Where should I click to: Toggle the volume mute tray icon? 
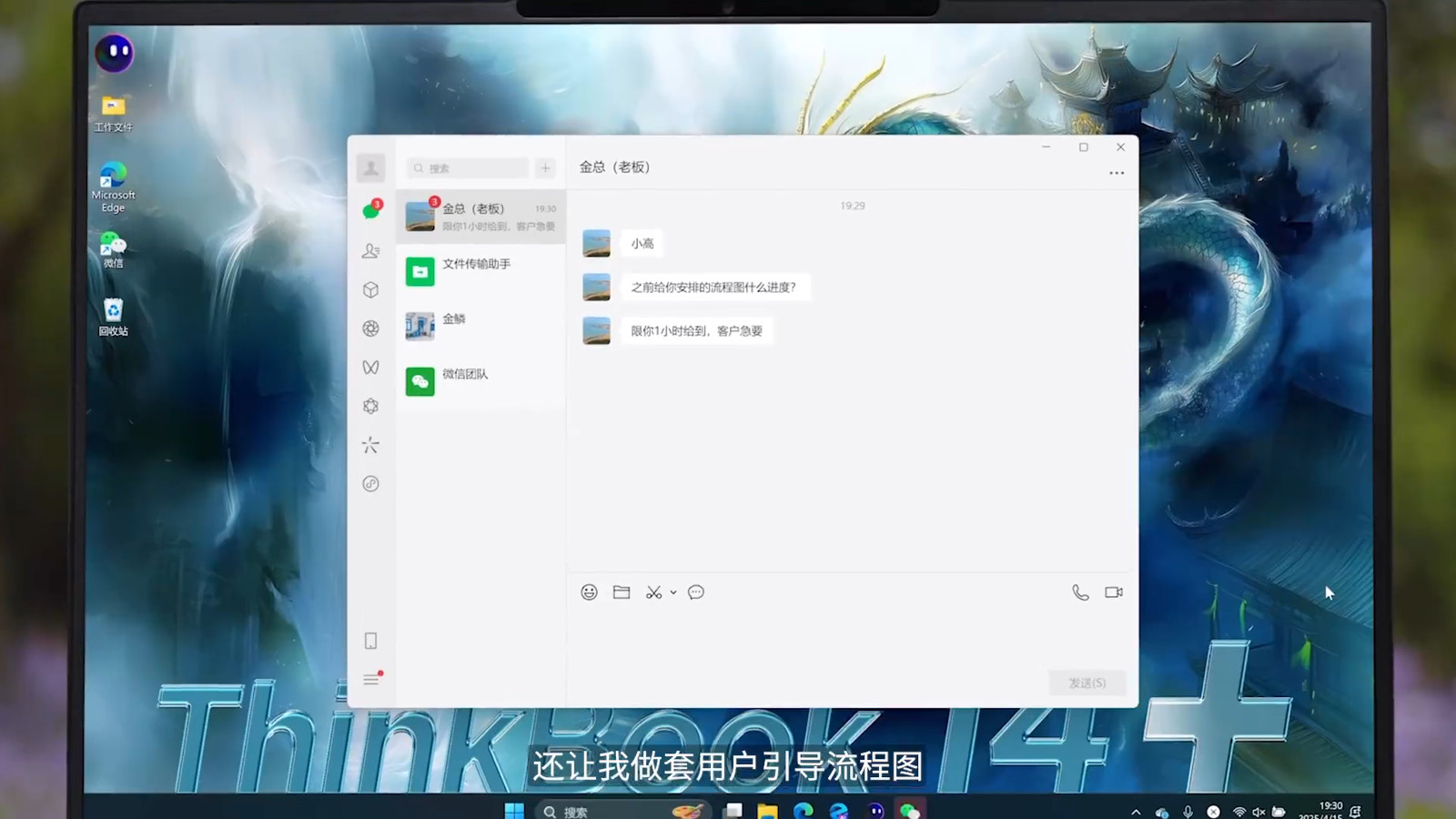[x=1259, y=812]
